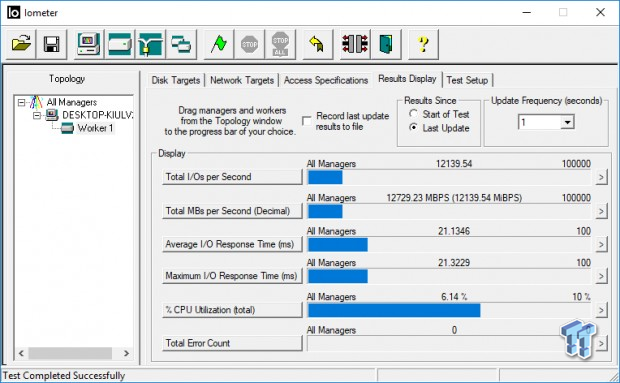Select Worker 1 in topology

pos(95,128)
